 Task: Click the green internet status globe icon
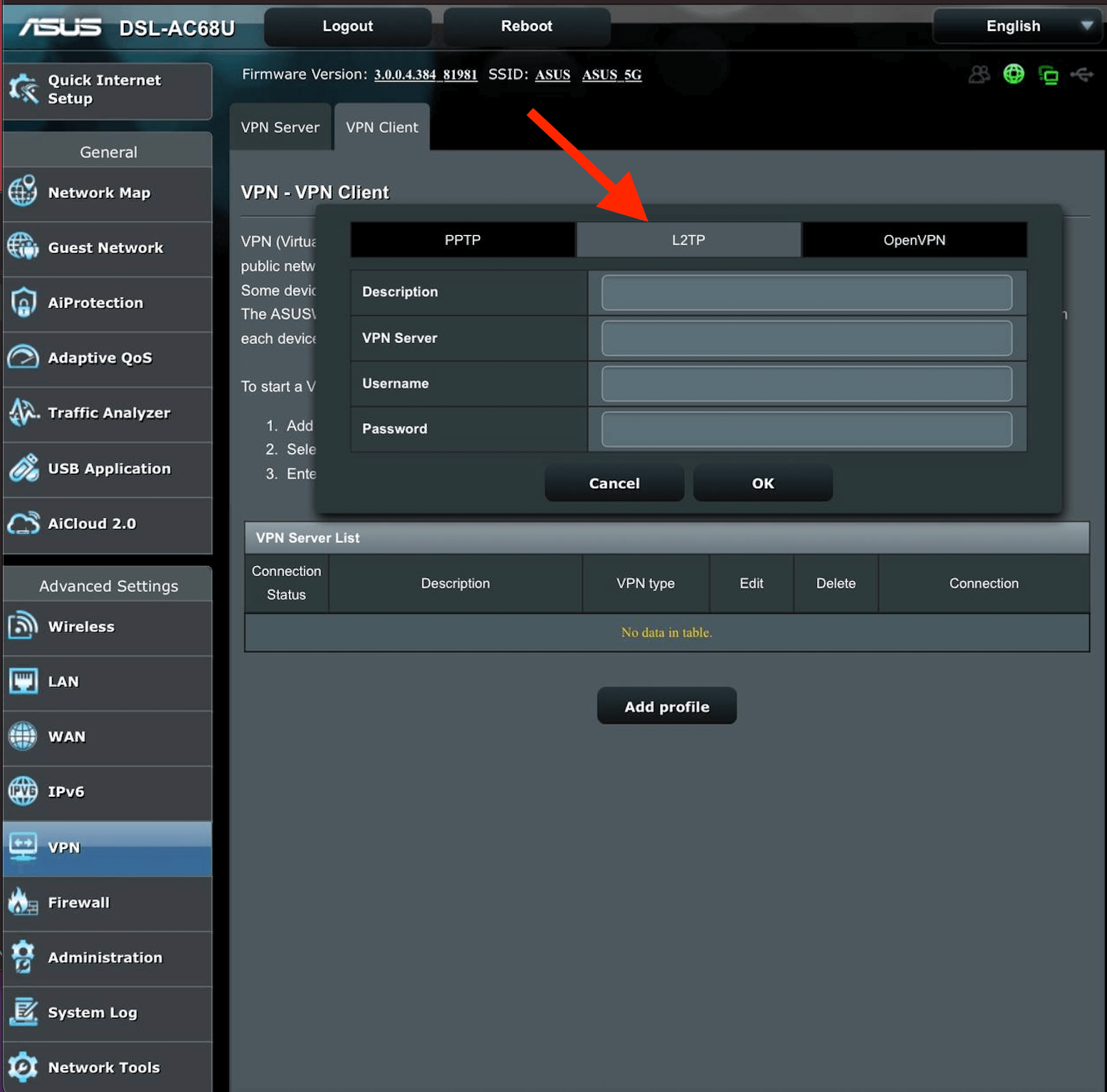(x=1014, y=75)
